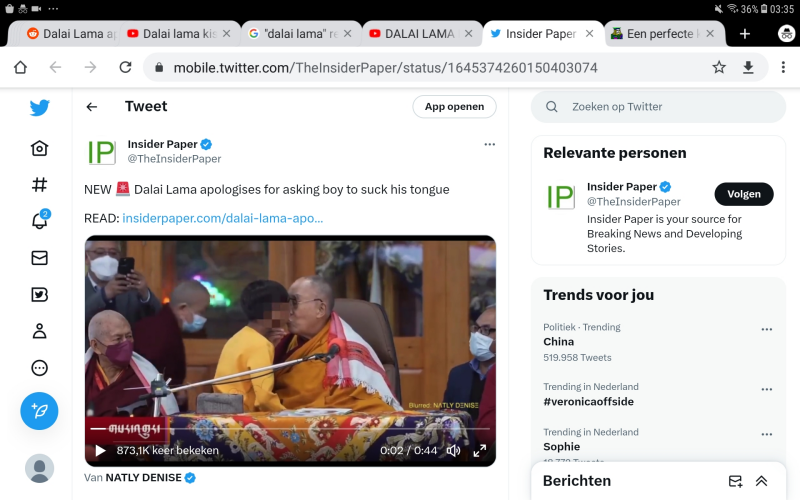Open More options circle icon

pyautogui.click(x=39, y=368)
